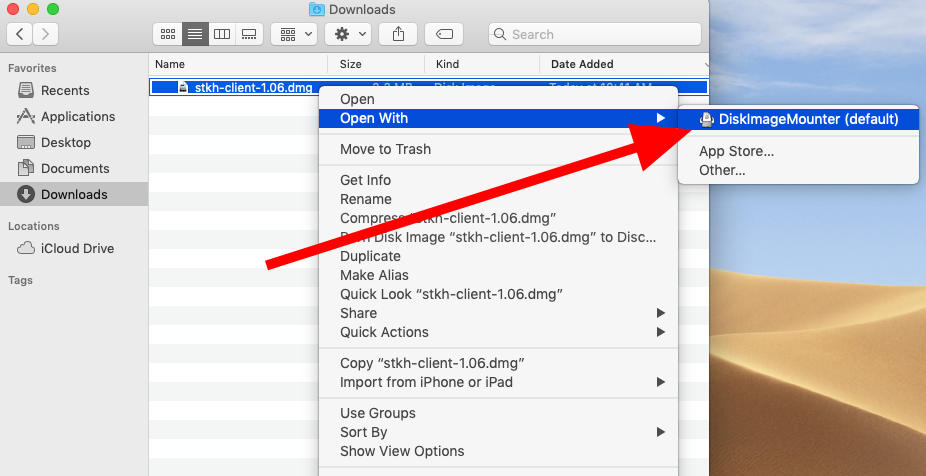This screenshot has height=476, width=926.
Task: Switch to column view in toolbar
Action: tap(222, 34)
